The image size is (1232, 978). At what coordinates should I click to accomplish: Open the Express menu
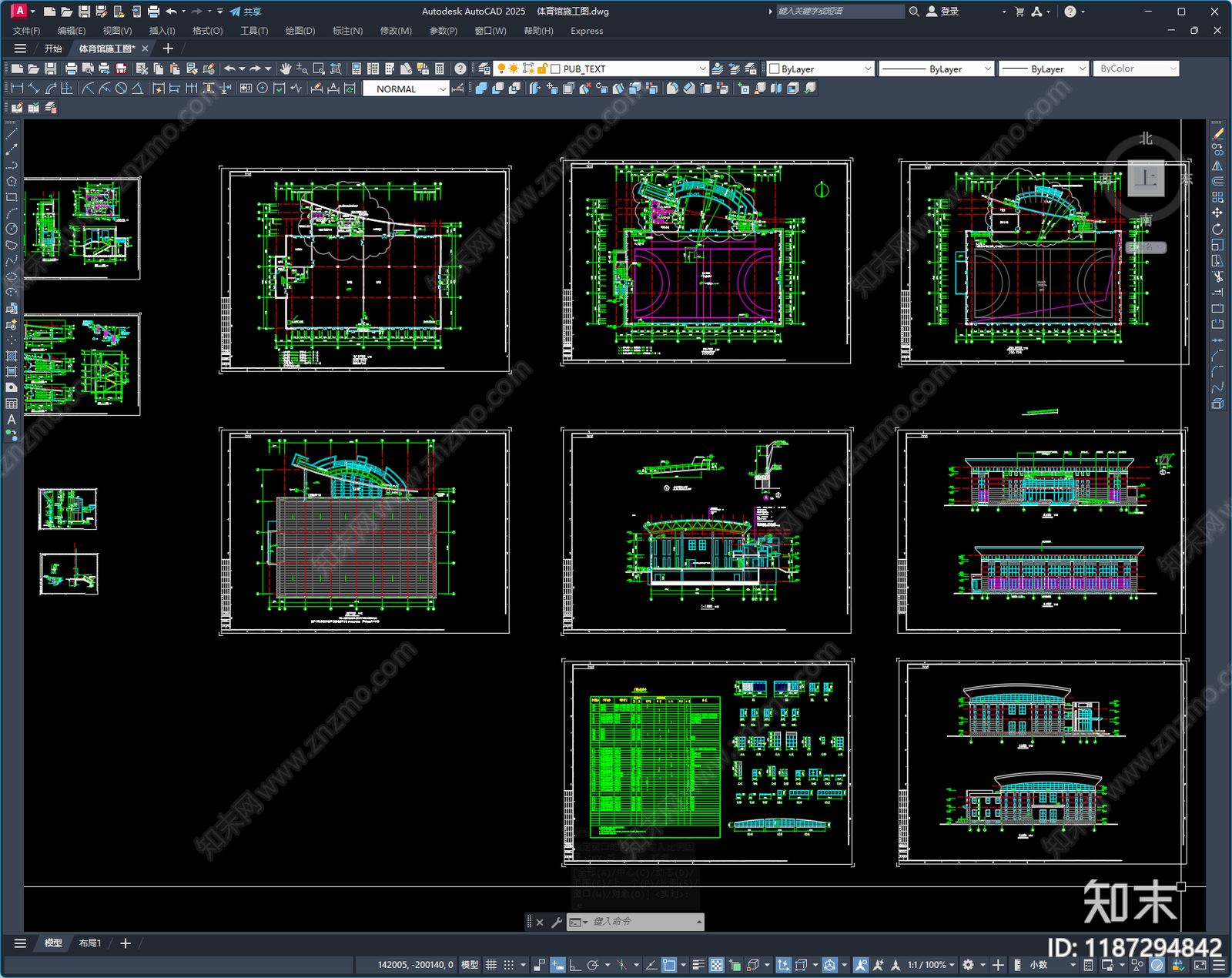587,31
